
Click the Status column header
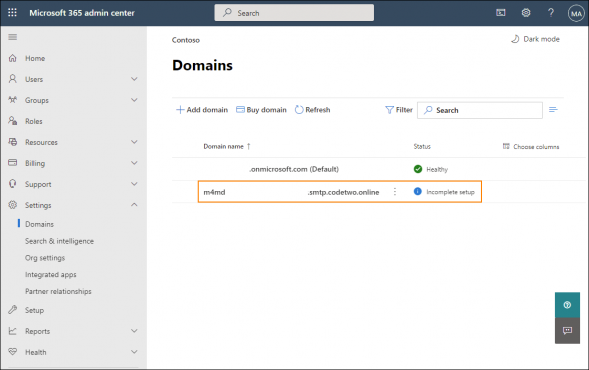click(x=422, y=146)
